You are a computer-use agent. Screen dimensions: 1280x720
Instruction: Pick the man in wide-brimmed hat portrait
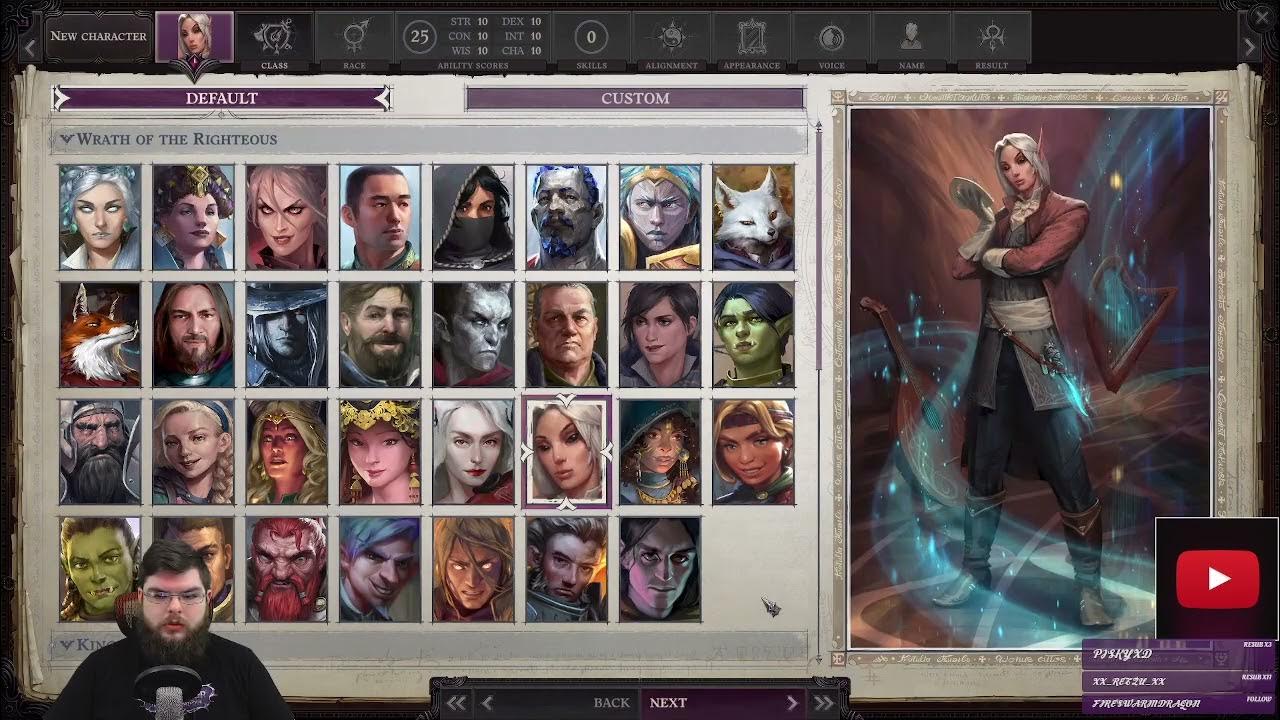tap(286, 334)
